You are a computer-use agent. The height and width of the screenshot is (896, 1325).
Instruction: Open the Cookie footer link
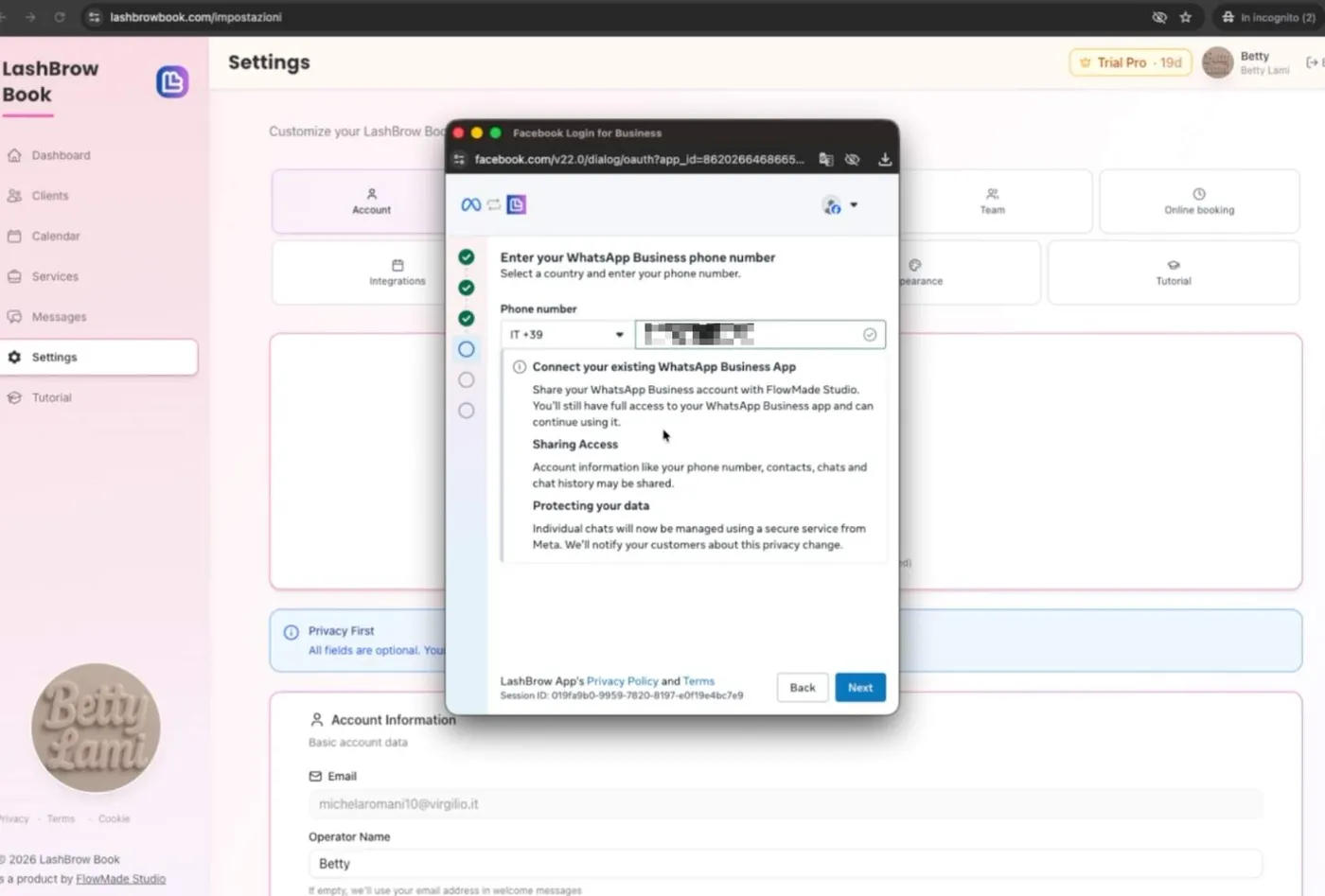(x=114, y=819)
